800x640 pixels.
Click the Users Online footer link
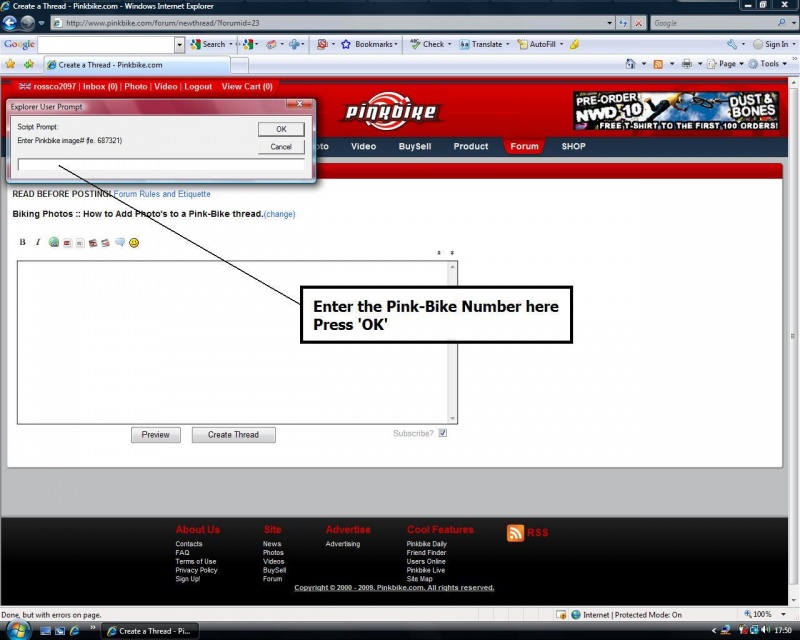(426, 561)
